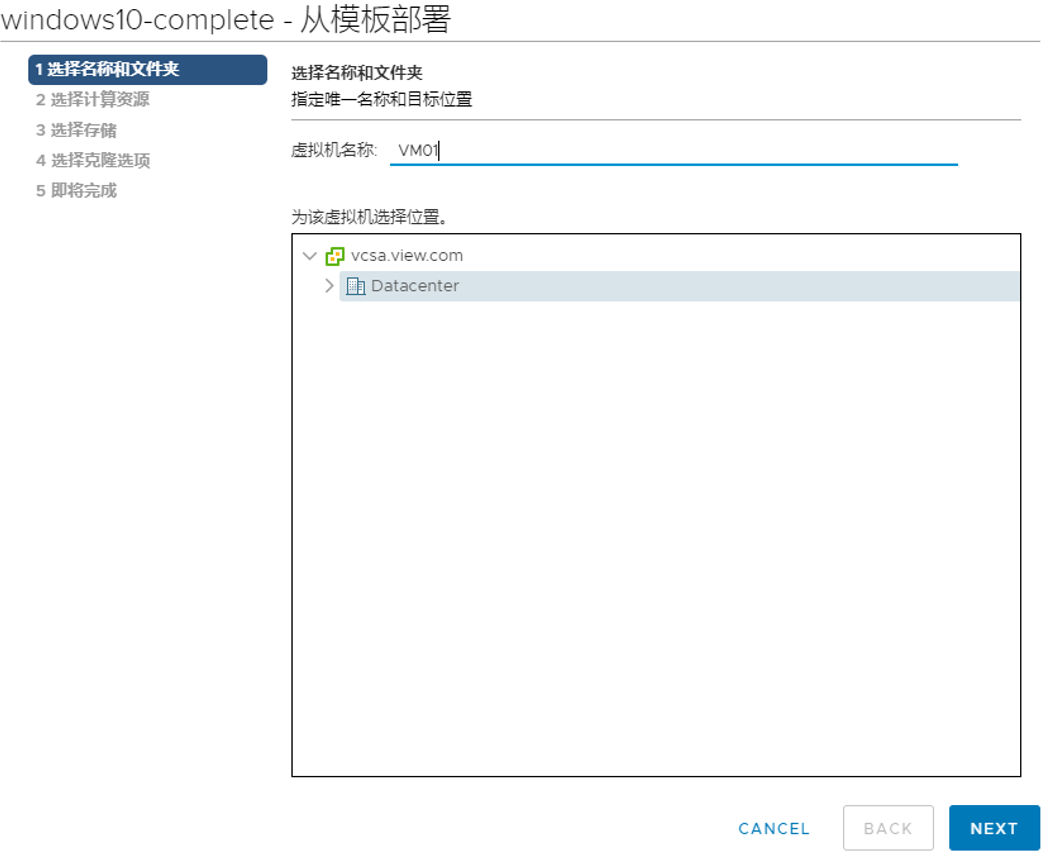Click the Datacenter building icon
This screenshot has height=856, width=1048.
(x=356, y=286)
